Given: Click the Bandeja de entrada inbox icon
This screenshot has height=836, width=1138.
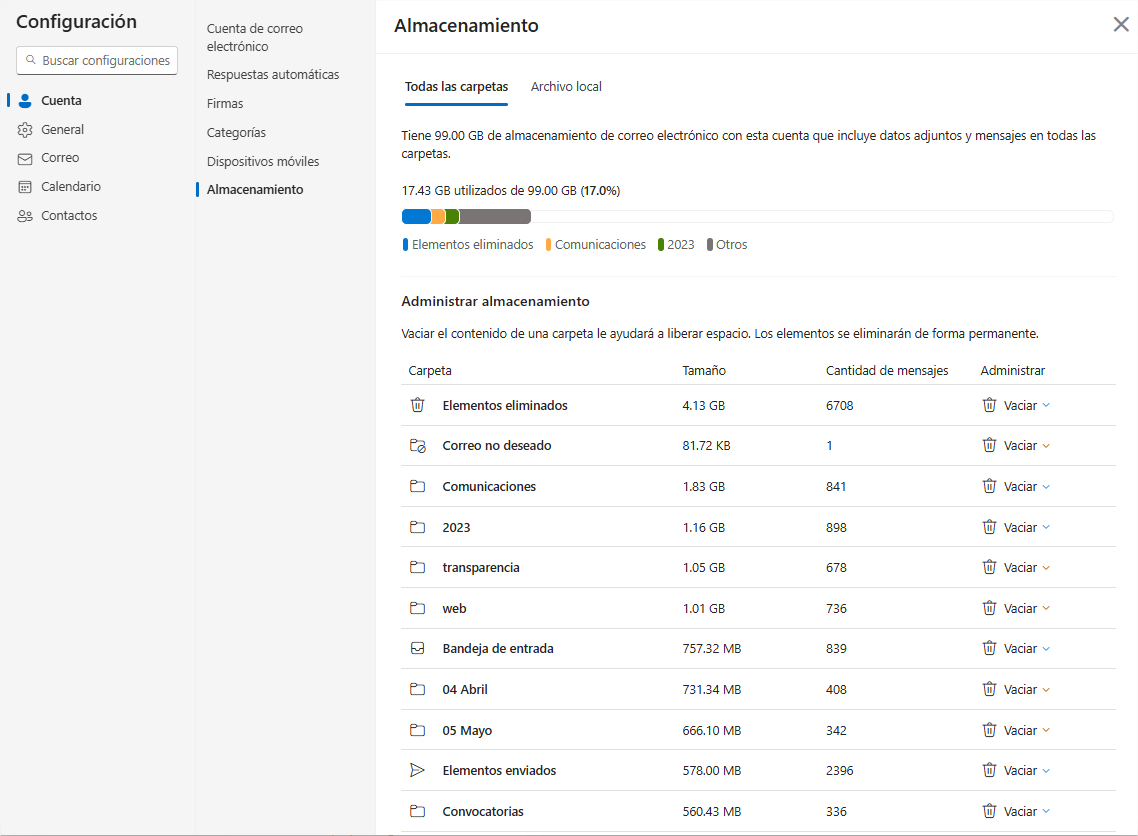Looking at the screenshot, I should [417, 649].
